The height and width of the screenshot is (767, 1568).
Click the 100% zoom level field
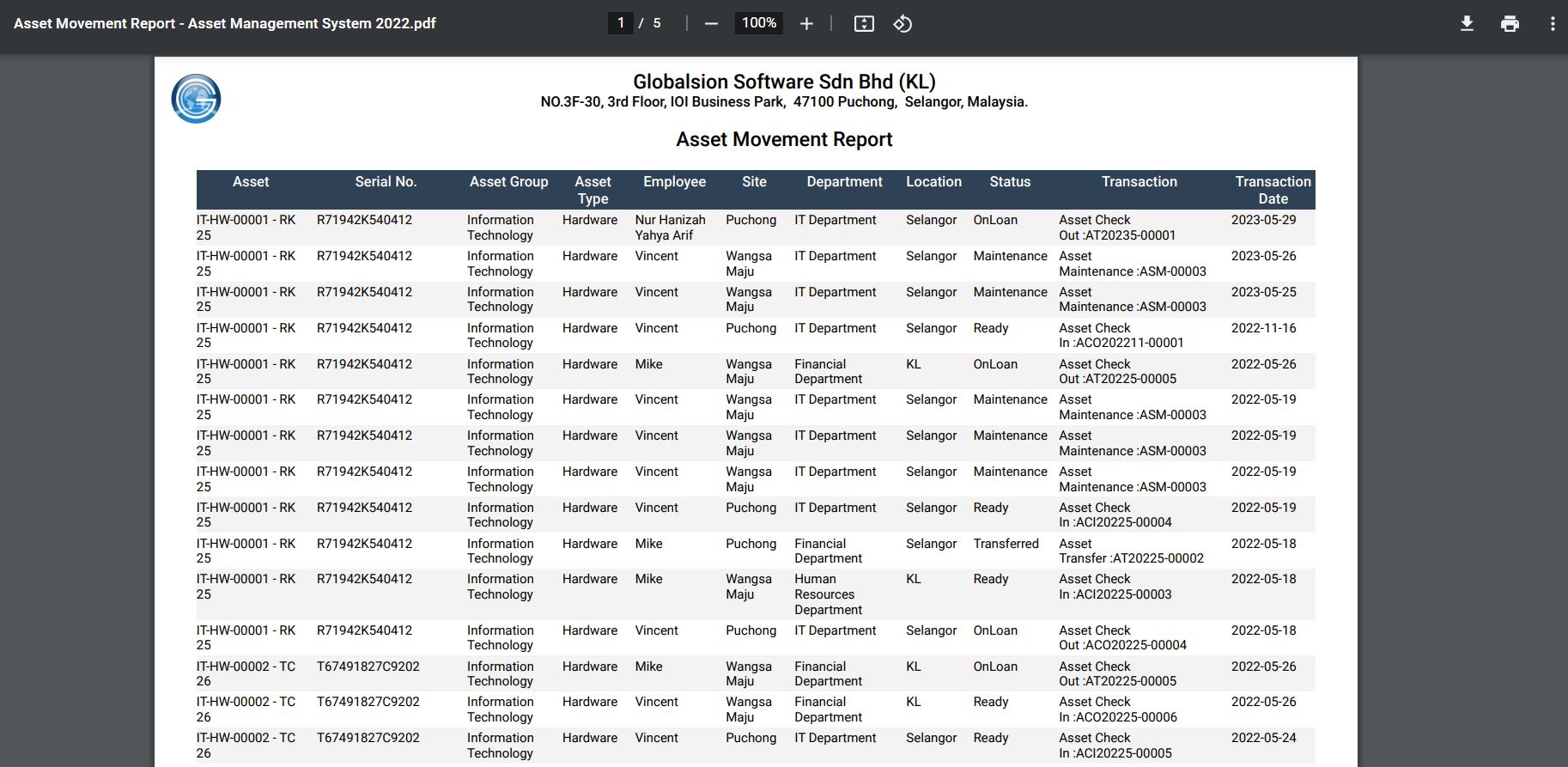pos(759,23)
